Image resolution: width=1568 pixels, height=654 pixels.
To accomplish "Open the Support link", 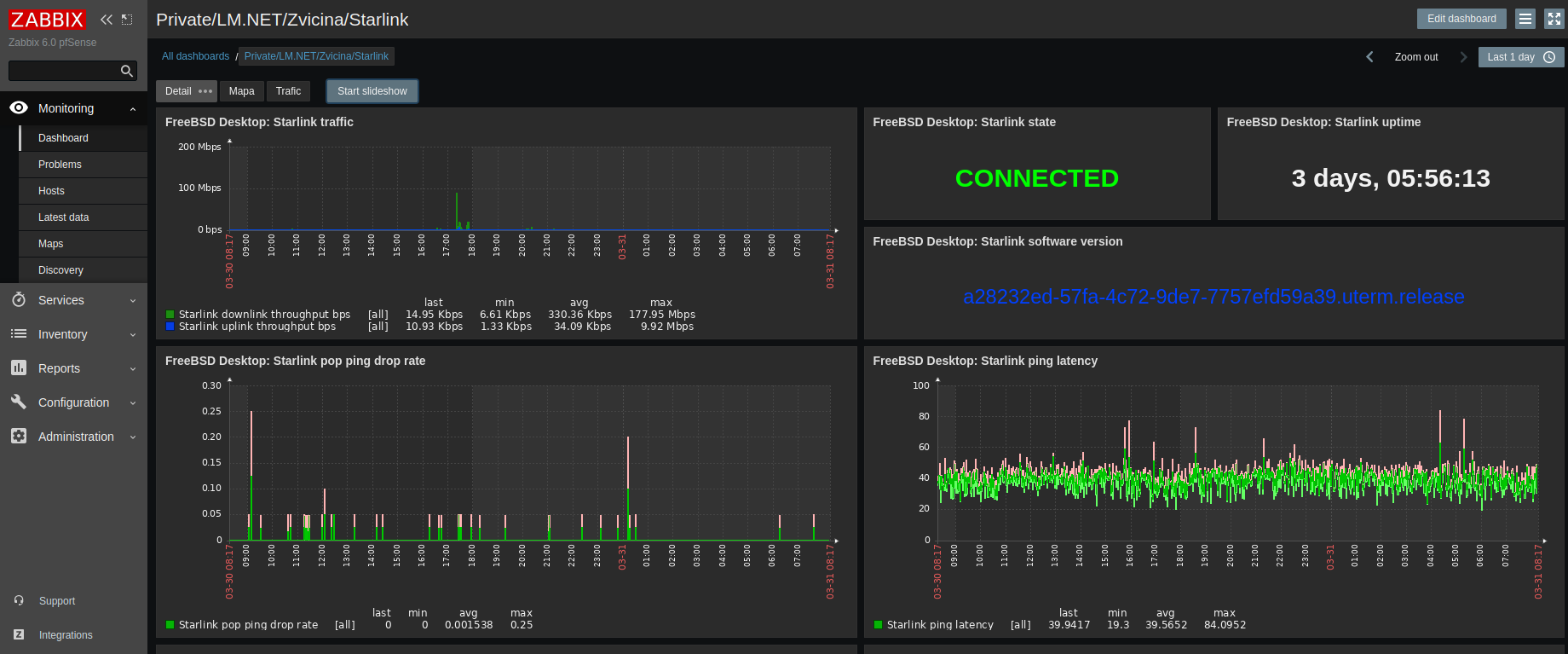I will (x=57, y=601).
